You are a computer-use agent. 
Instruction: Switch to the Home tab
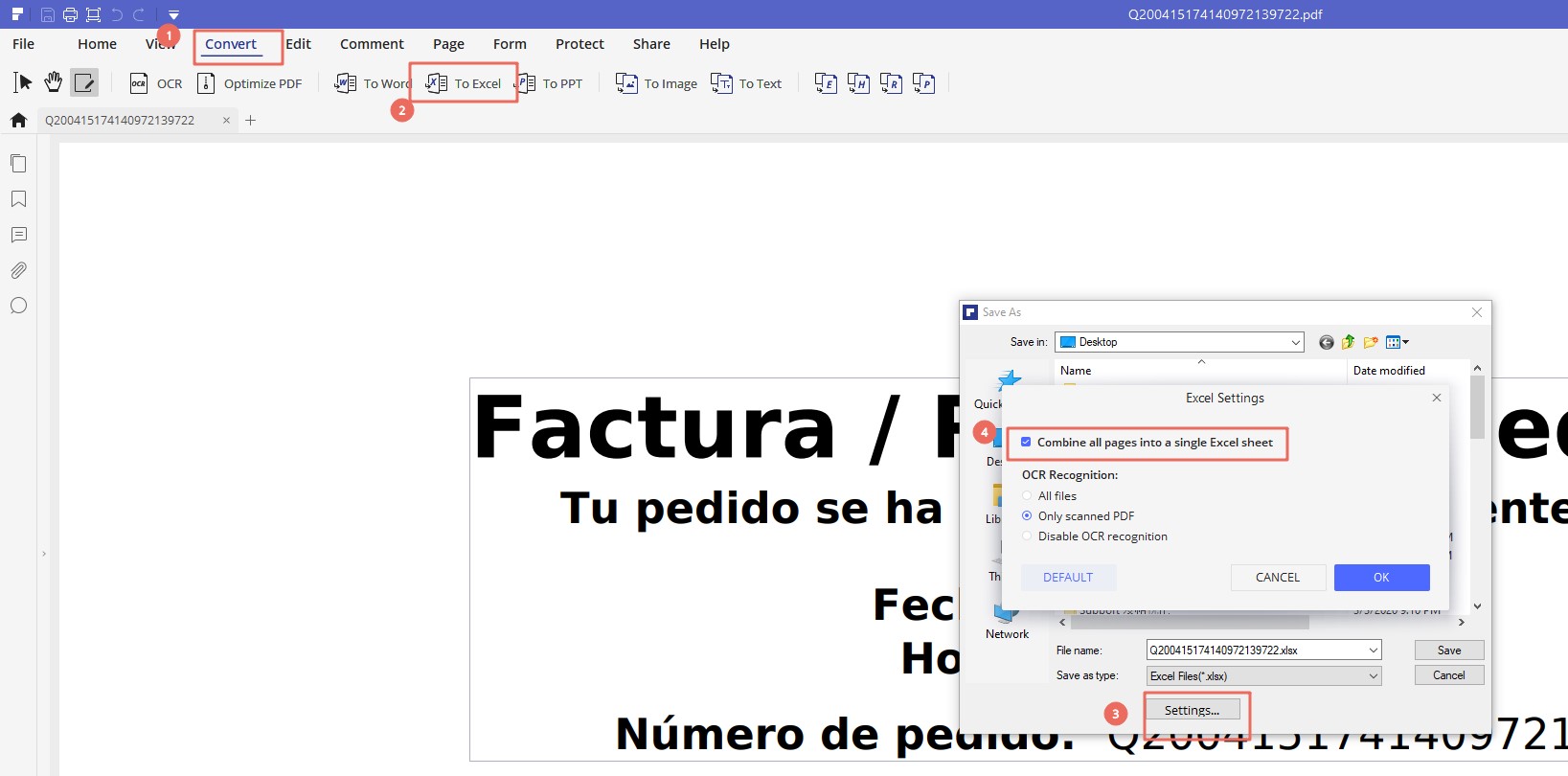(97, 44)
